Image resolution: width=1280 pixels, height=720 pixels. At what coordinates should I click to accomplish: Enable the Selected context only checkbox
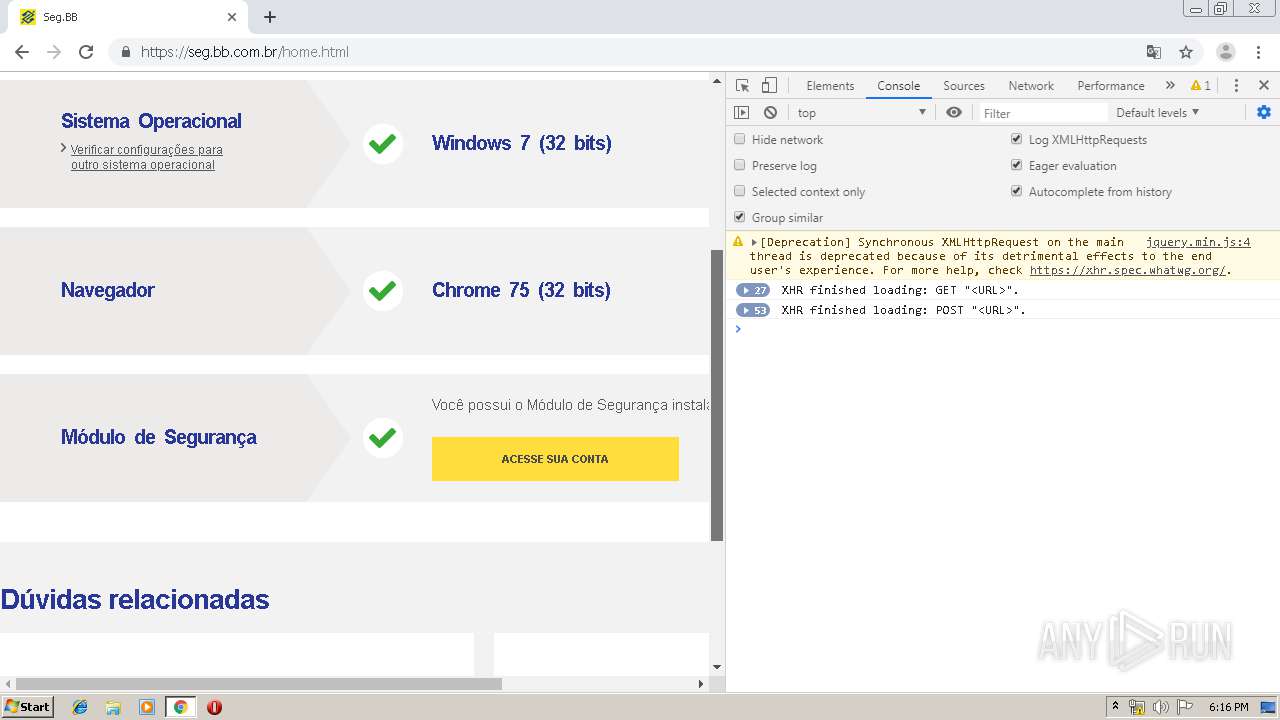click(x=740, y=191)
